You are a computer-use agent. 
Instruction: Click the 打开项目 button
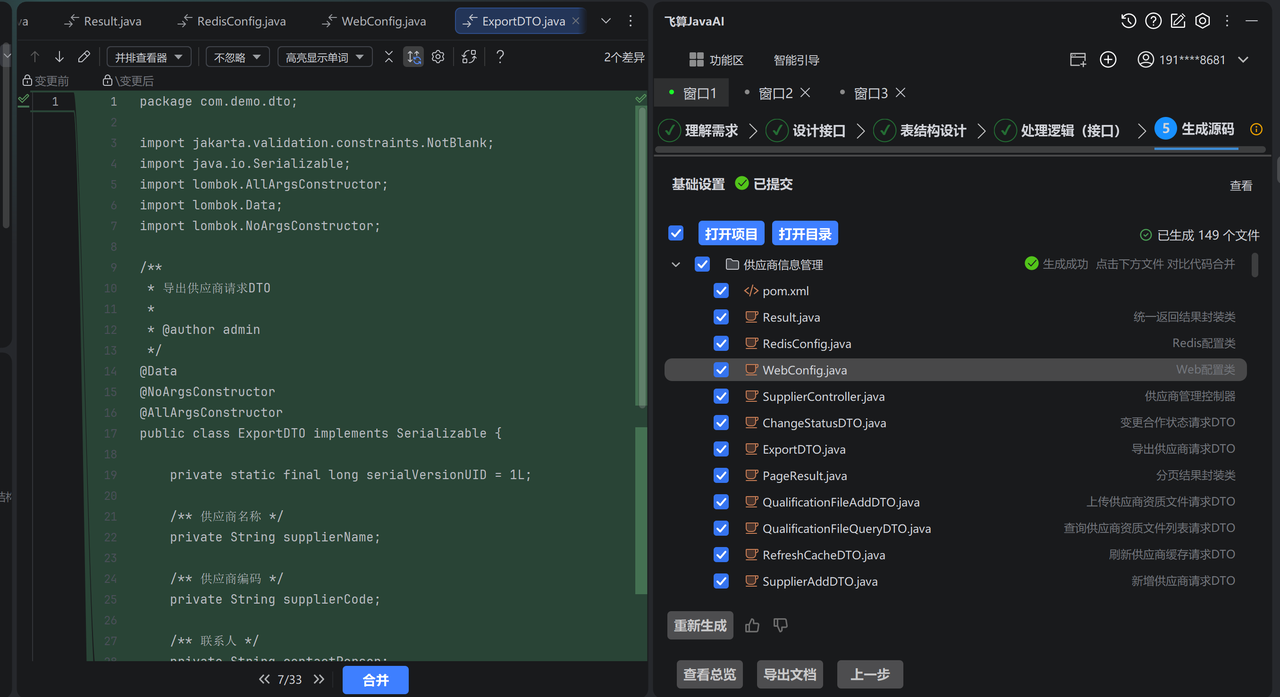coord(731,234)
